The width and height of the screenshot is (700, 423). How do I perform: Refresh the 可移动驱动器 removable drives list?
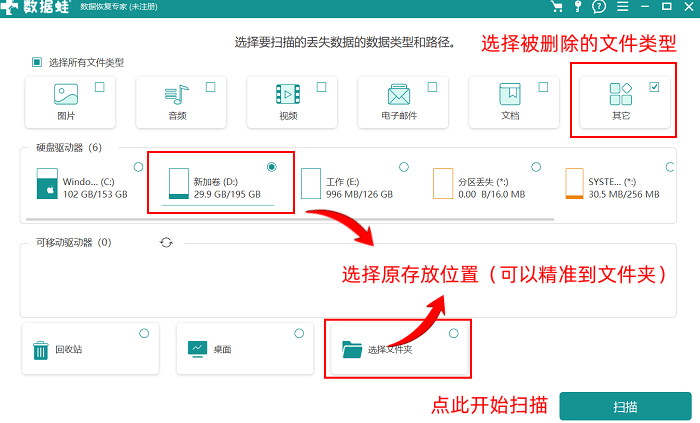tap(166, 242)
